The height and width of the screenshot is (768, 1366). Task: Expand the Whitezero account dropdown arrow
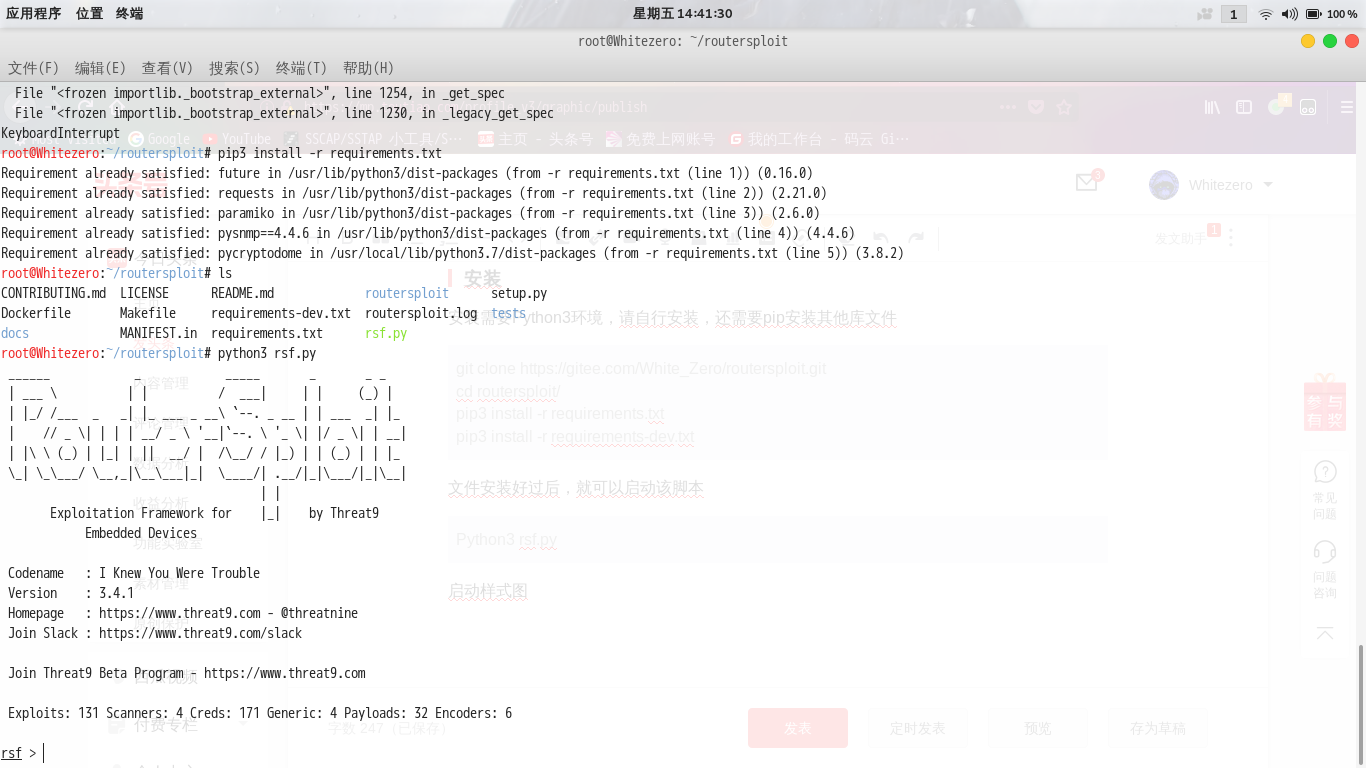pos(1268,185)
